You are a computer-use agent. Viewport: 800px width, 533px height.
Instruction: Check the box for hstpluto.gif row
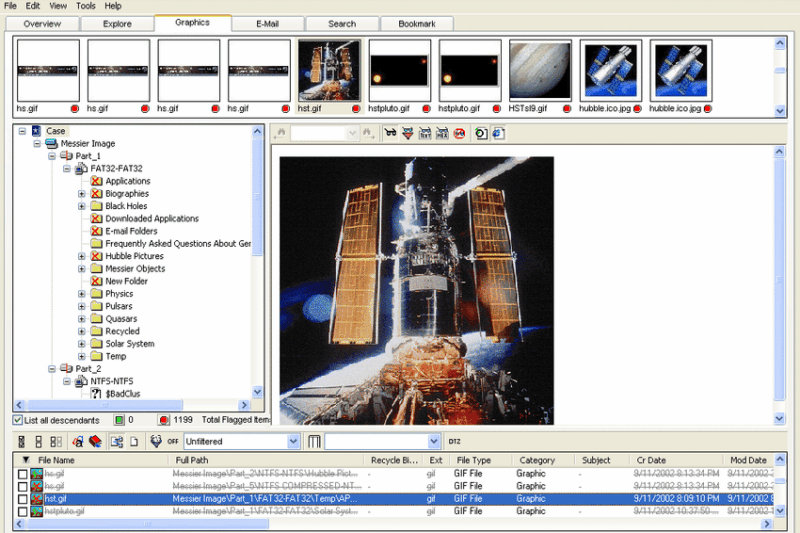point(22,511)
